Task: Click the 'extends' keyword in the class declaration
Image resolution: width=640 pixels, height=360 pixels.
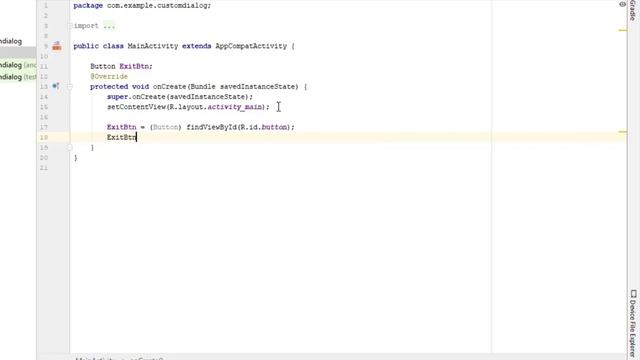Action: coord(197,46)
